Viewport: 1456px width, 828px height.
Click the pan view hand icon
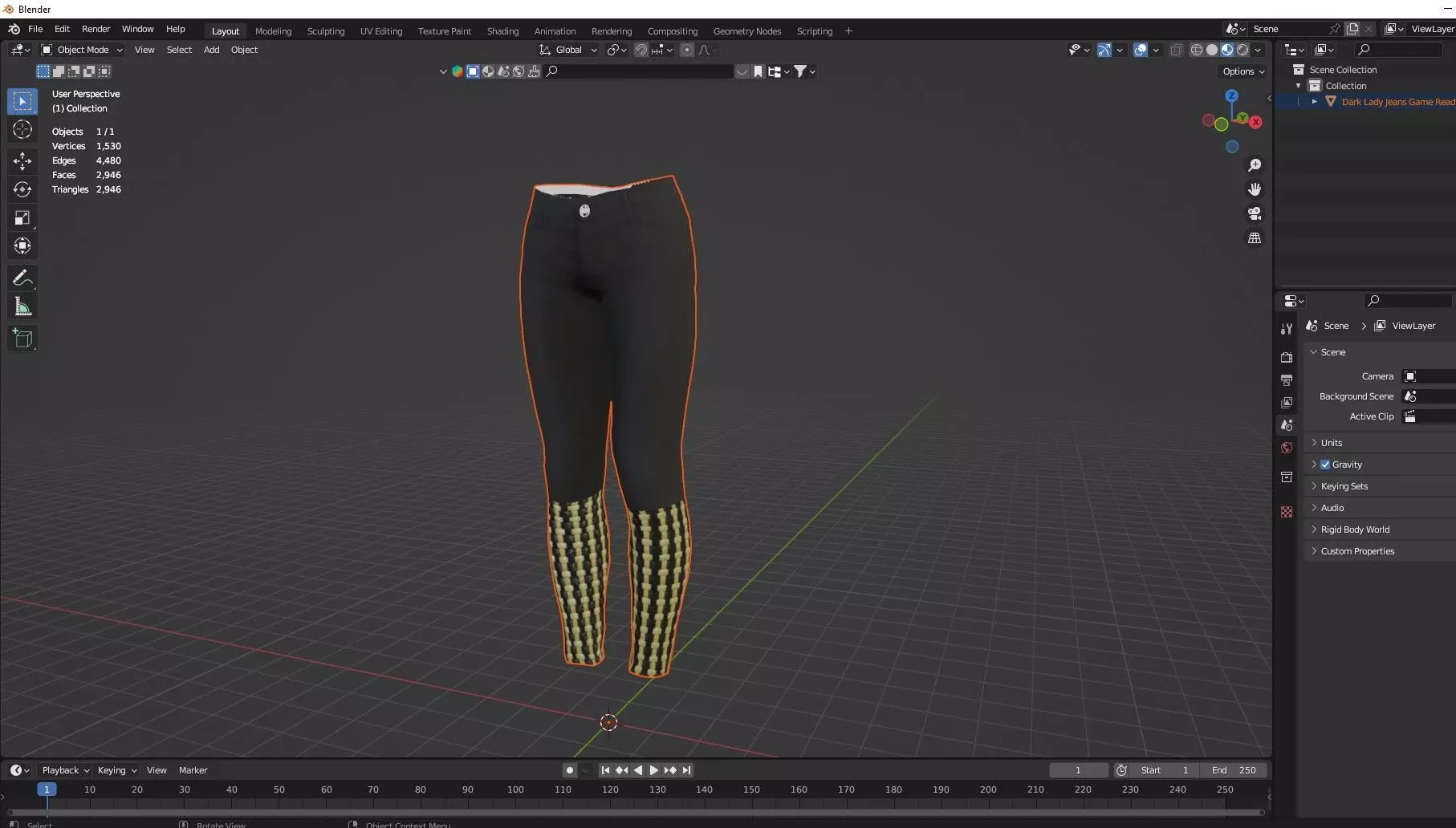pyautogui.click(x=1255, y=189)
